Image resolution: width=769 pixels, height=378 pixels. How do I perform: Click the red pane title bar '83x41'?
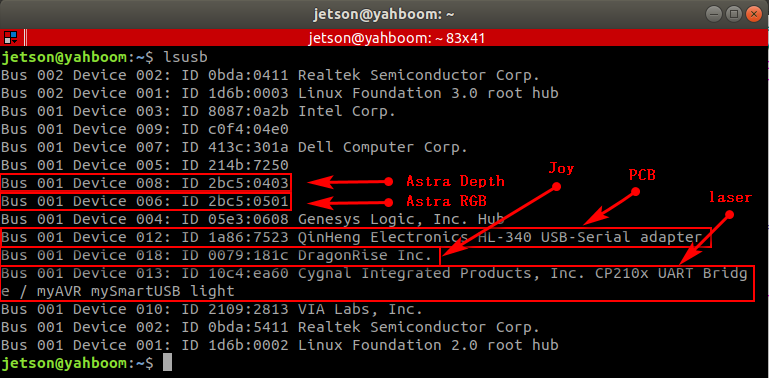(x=397, y=38)
